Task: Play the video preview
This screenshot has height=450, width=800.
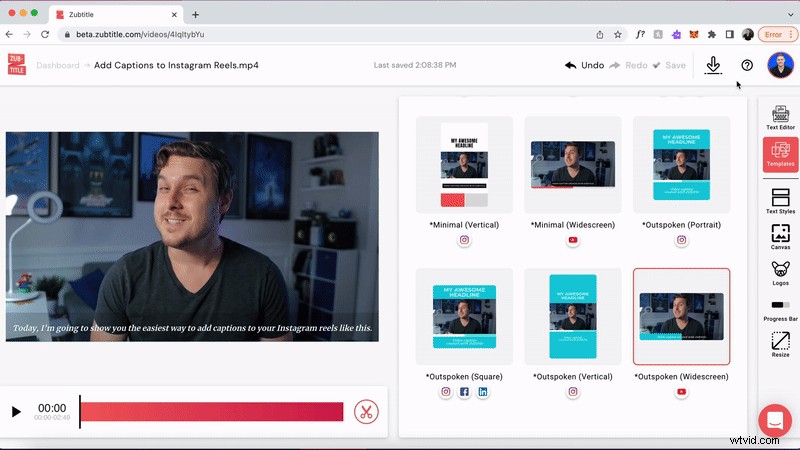Action: tap(16, 411)
